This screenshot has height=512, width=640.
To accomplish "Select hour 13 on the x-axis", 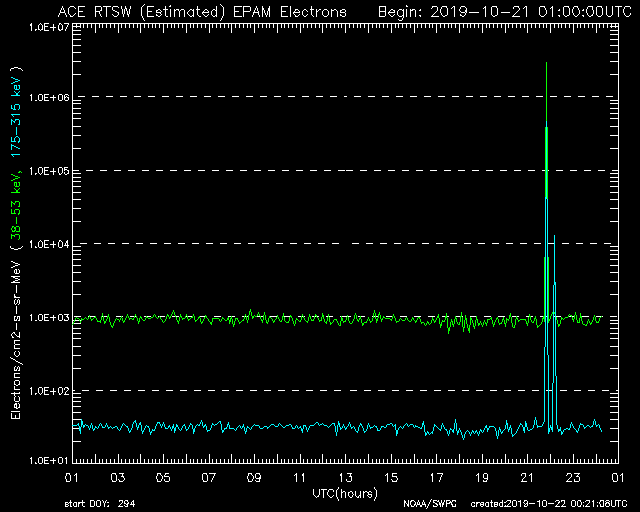I will pos(345,479).
